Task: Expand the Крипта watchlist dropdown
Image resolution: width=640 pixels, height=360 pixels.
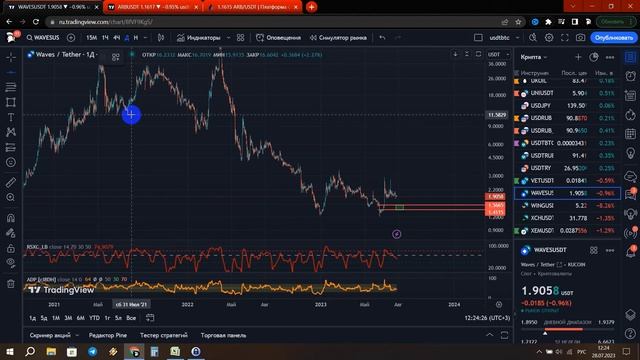Action: point(534,57)
